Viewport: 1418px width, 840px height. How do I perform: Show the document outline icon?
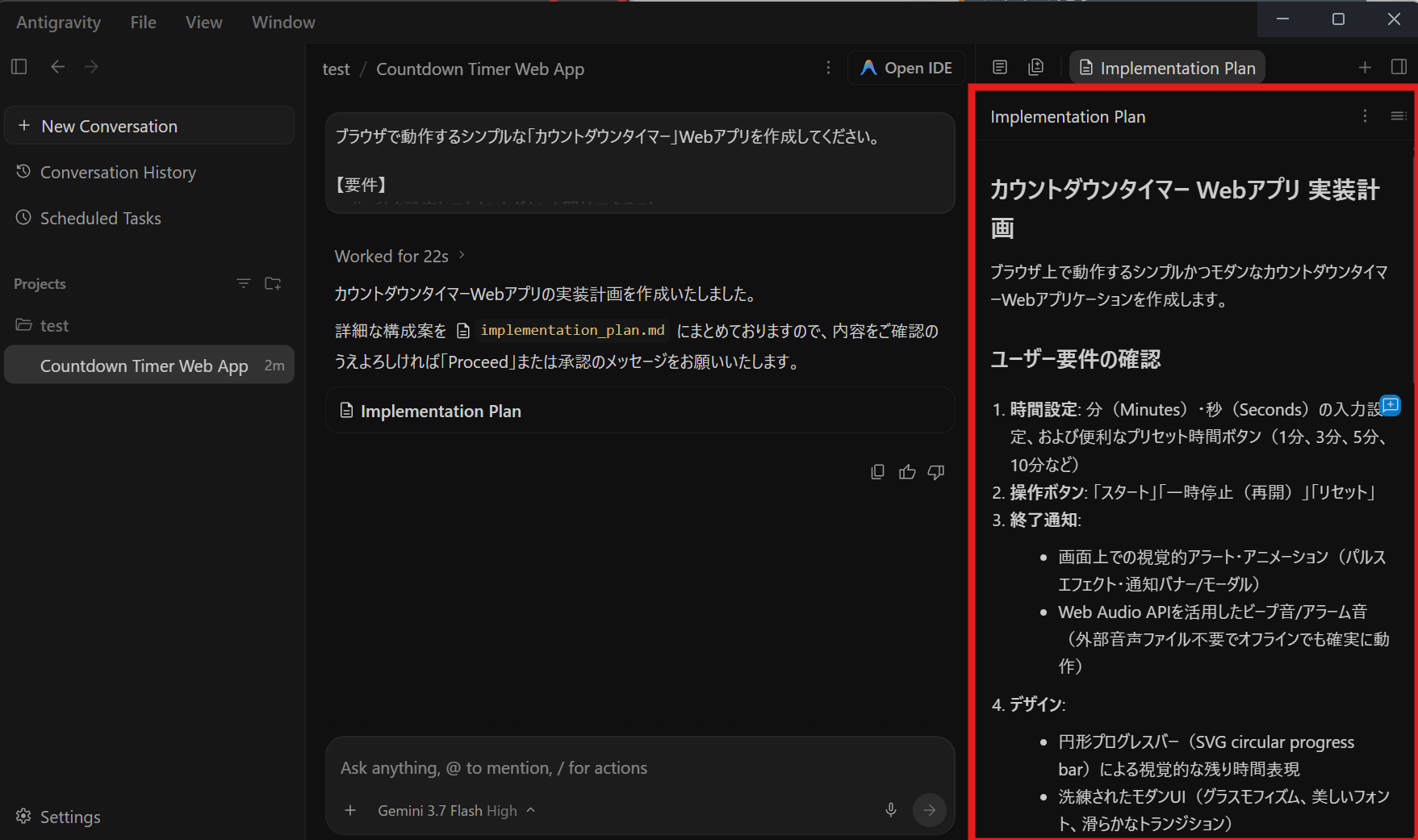(x=1399, y=116)
